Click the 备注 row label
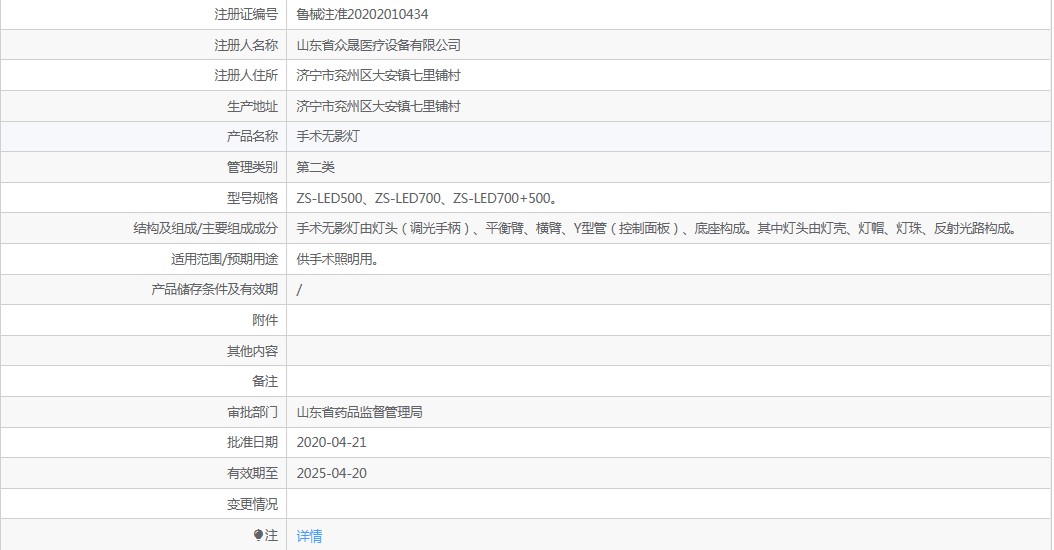The width and height of the screenshot is (1054, 550). click(265, 381)
